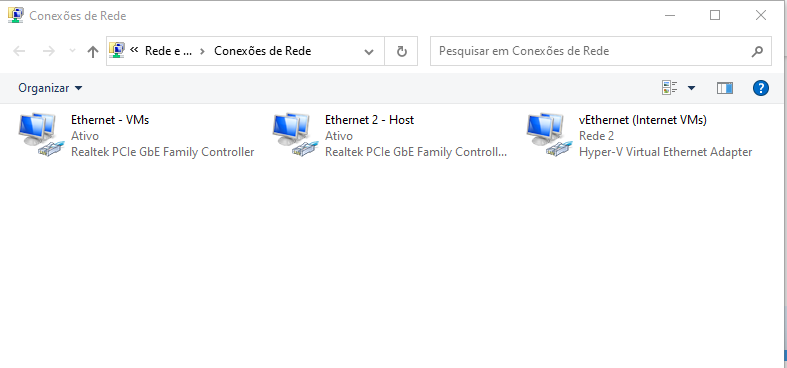Refresh the Conexões de Rede view
The image size is (787, 368).
coord(402,51)
